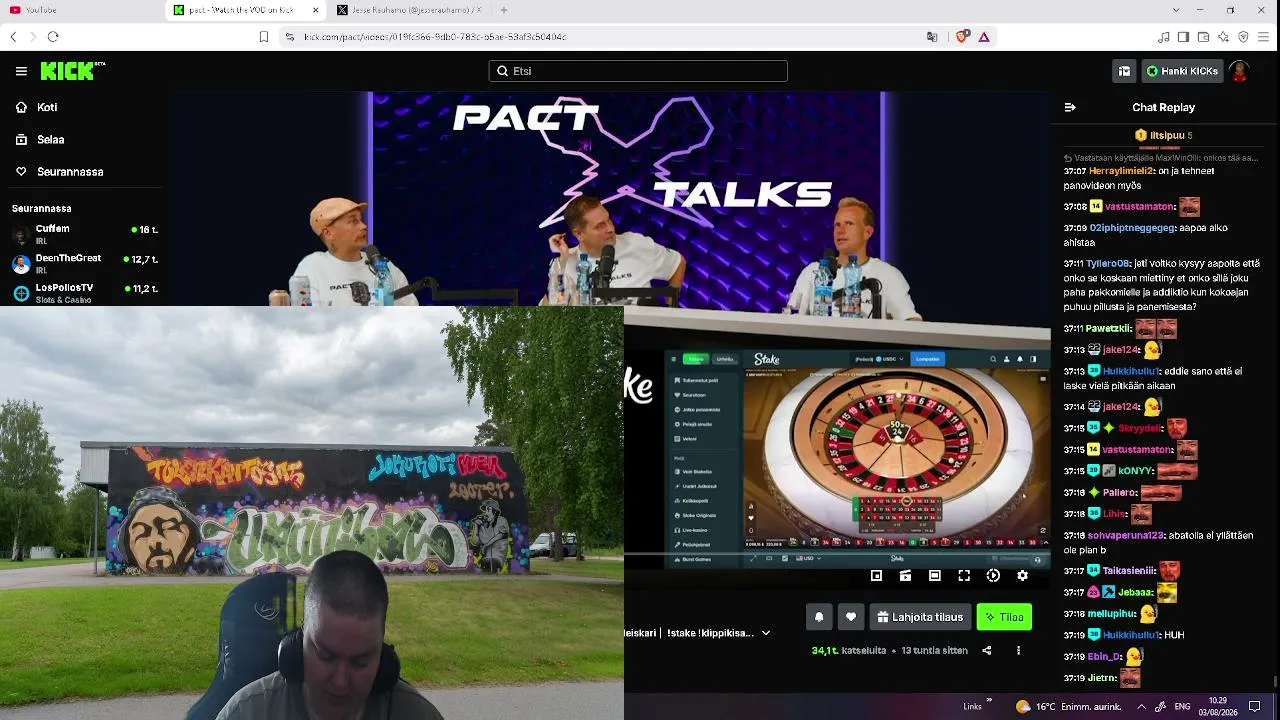Open the taskbar clock and calendar
The width and height of the screenshot is (1280, 720).
click(x=1218, y=706)
